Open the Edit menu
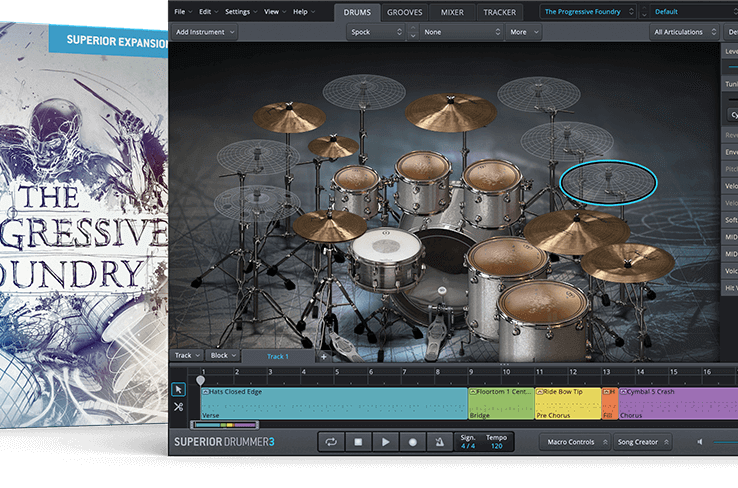The height and width of the screenshot is (488, 738). 209,12
